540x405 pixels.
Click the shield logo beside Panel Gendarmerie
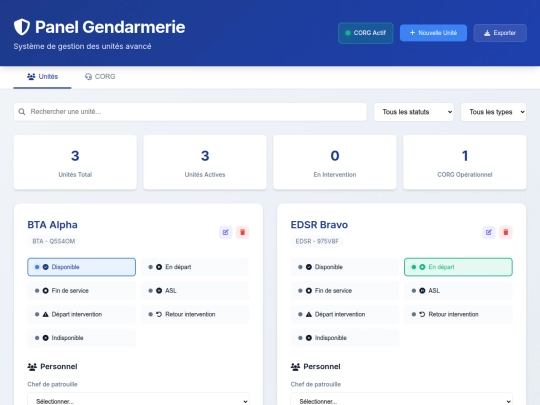[x=22, y=27]
